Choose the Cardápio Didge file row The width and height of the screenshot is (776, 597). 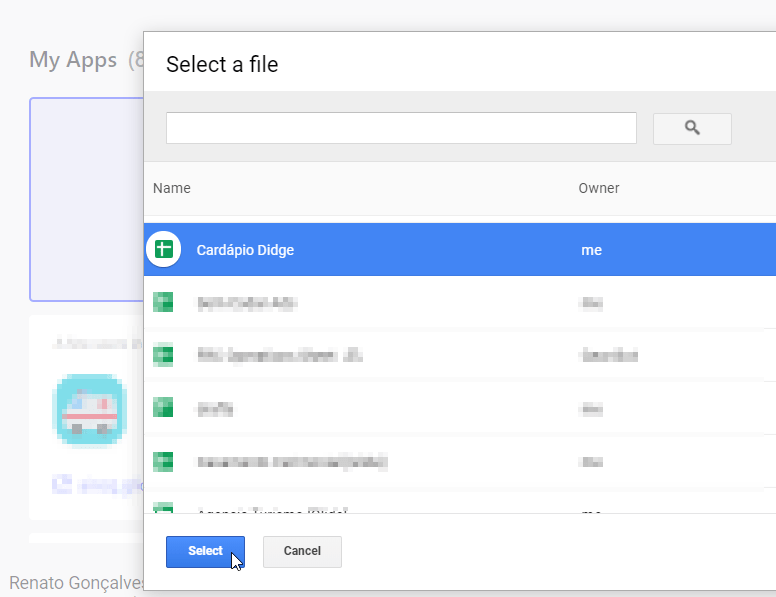pos(400,250)
